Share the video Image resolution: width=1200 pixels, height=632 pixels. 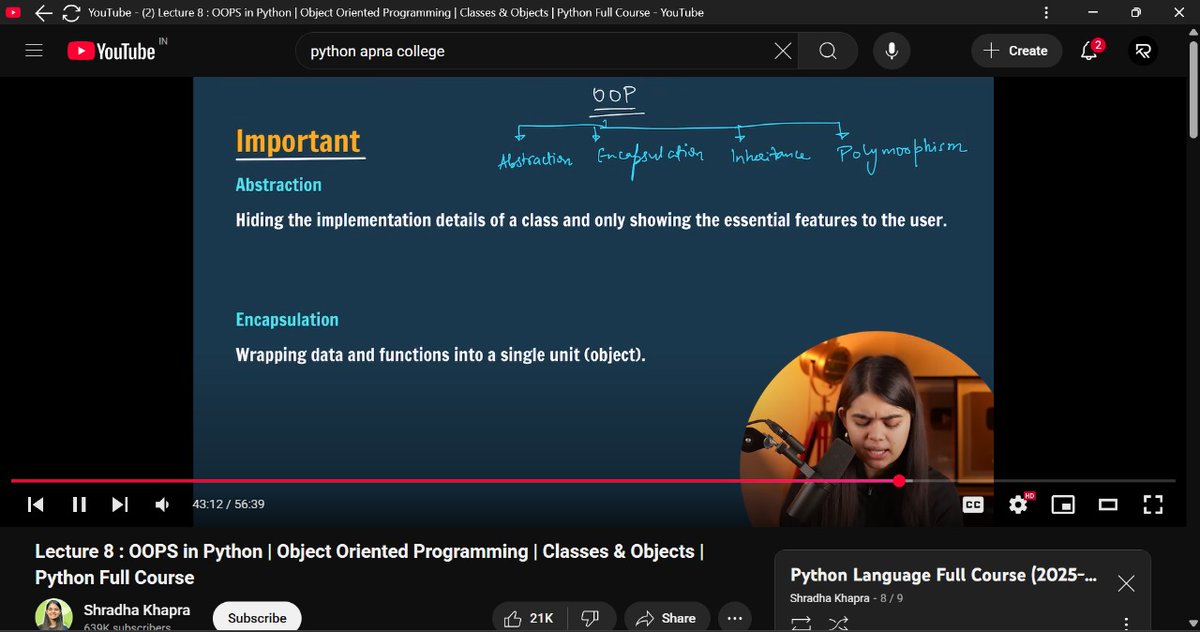click(x=665, y=618)
